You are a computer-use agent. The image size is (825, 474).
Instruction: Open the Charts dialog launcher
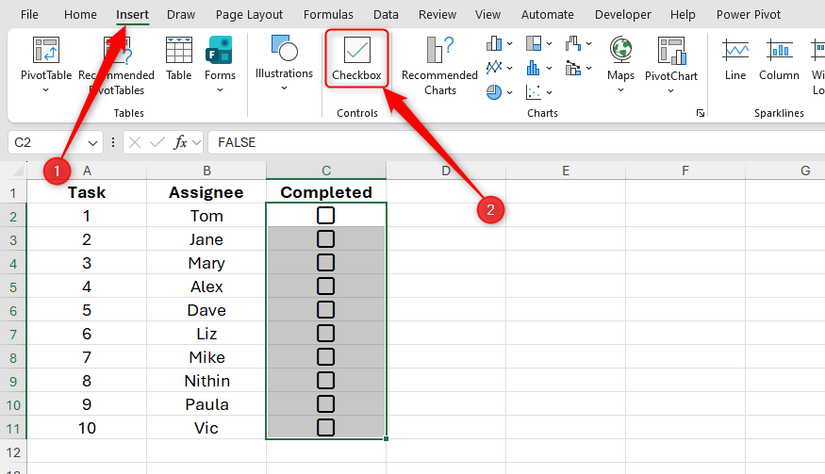[700, 113]
